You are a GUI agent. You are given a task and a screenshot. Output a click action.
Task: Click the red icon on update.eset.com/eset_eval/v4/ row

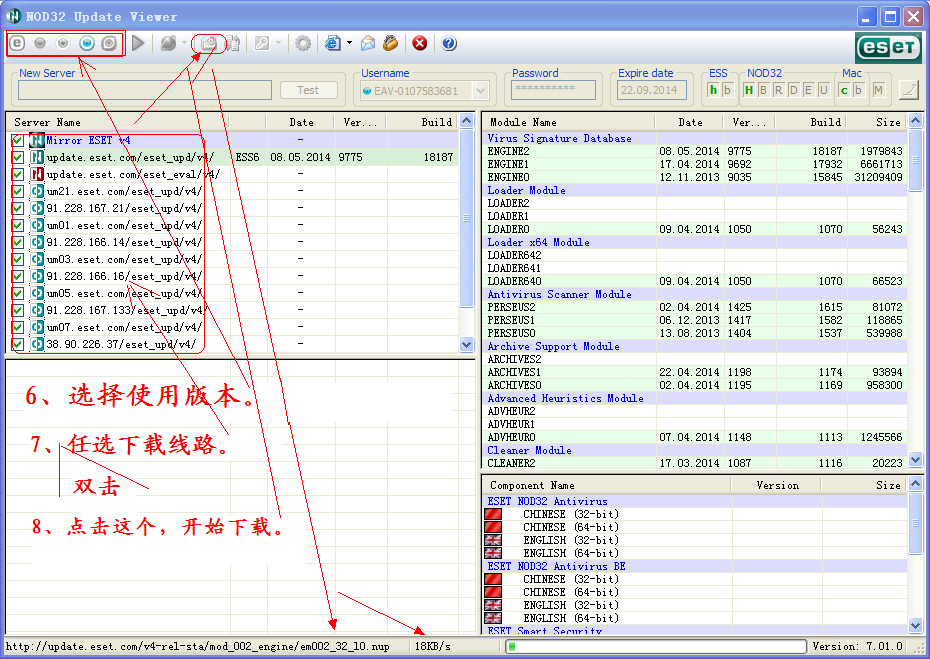[x=37, y=174]
